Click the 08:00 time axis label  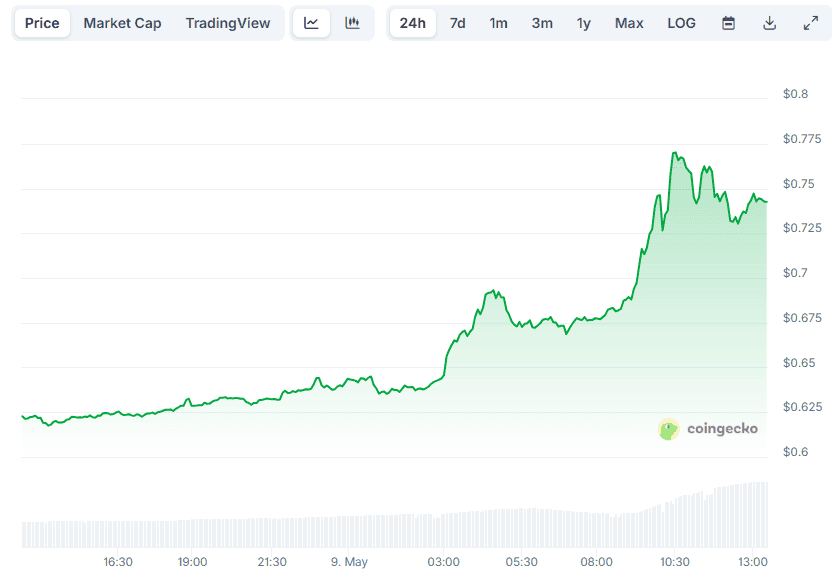tap(596, 562)
